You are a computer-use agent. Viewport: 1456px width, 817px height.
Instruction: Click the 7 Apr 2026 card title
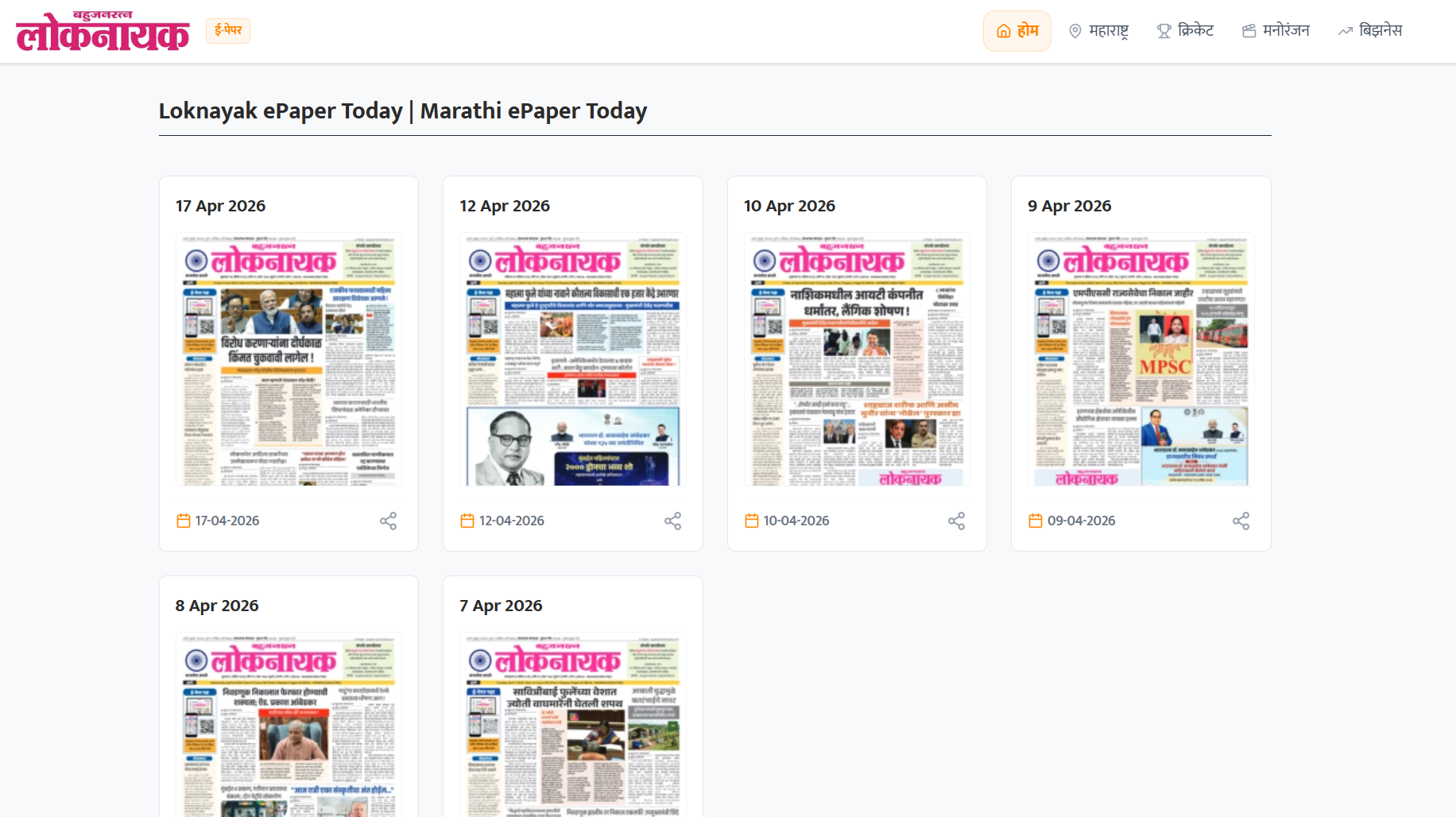click(501, 606)
